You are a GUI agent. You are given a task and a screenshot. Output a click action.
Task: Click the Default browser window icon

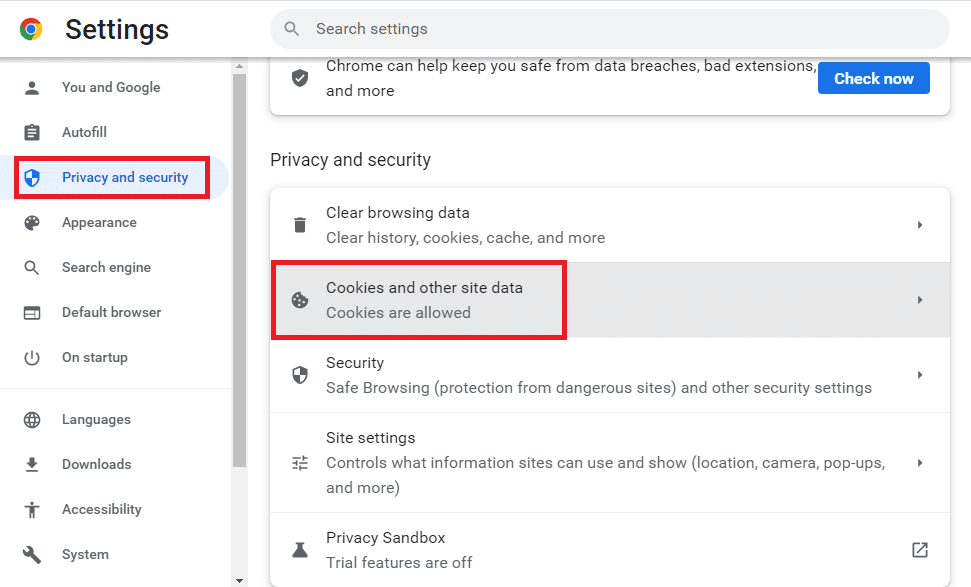[x=32, y=313]
